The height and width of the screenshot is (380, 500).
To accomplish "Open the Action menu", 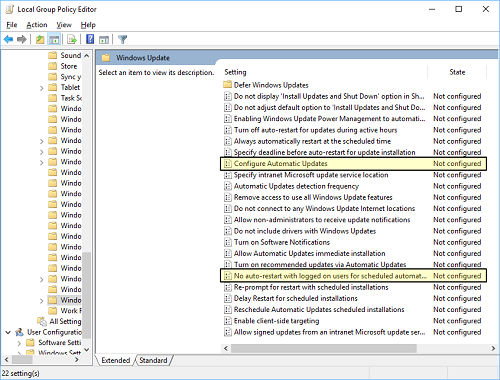I will [37, 25].
